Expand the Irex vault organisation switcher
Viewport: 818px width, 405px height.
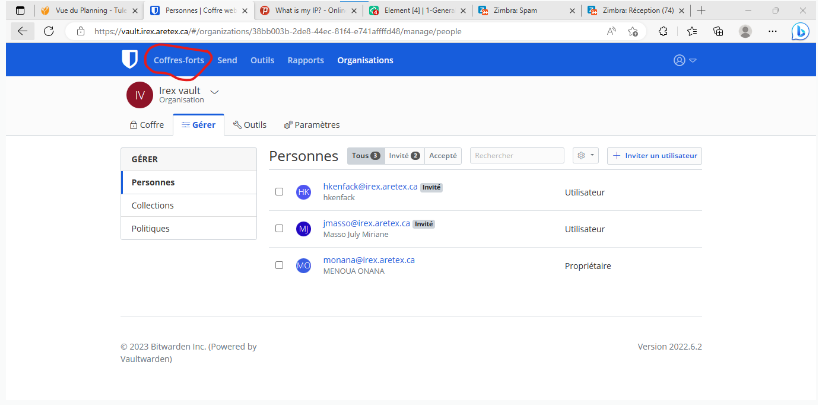214,91
